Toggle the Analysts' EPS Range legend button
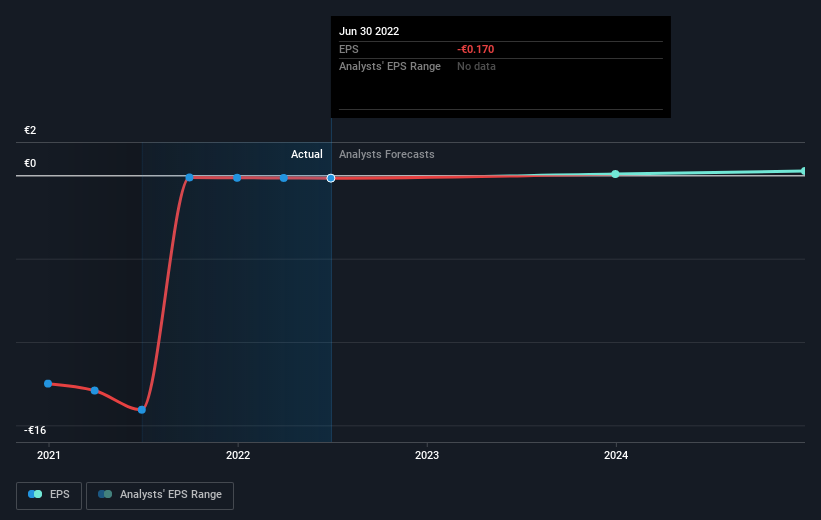The image size is (821, 520). point(160,495)
